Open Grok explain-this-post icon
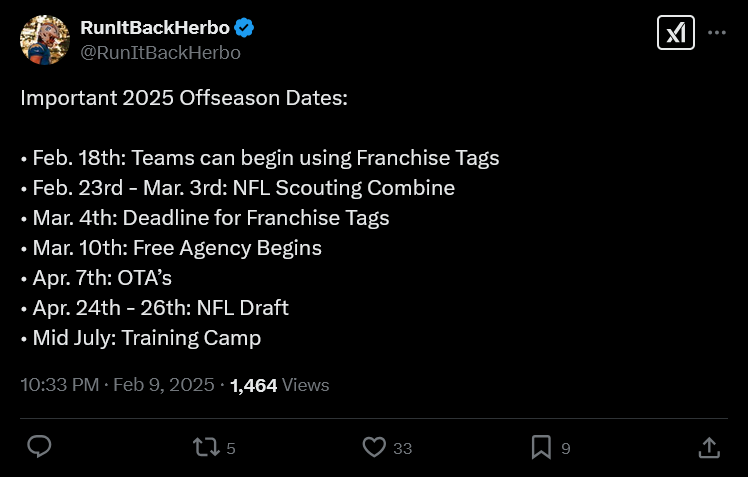748x477 pixels. tap(675, 33)
